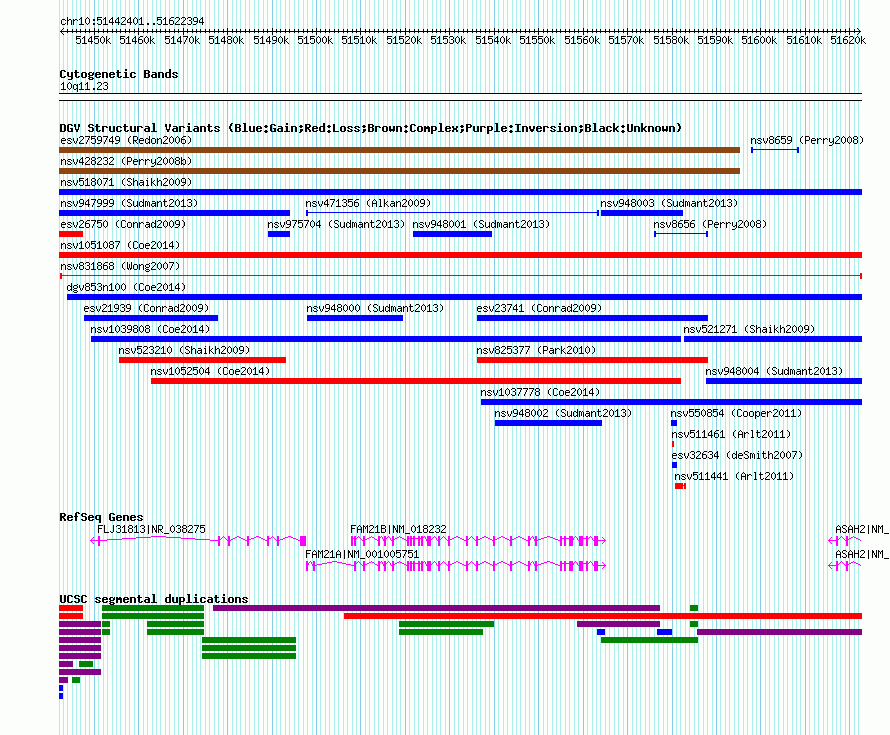Select nsv948000 (Sudmant2013) label

[375, 308]
